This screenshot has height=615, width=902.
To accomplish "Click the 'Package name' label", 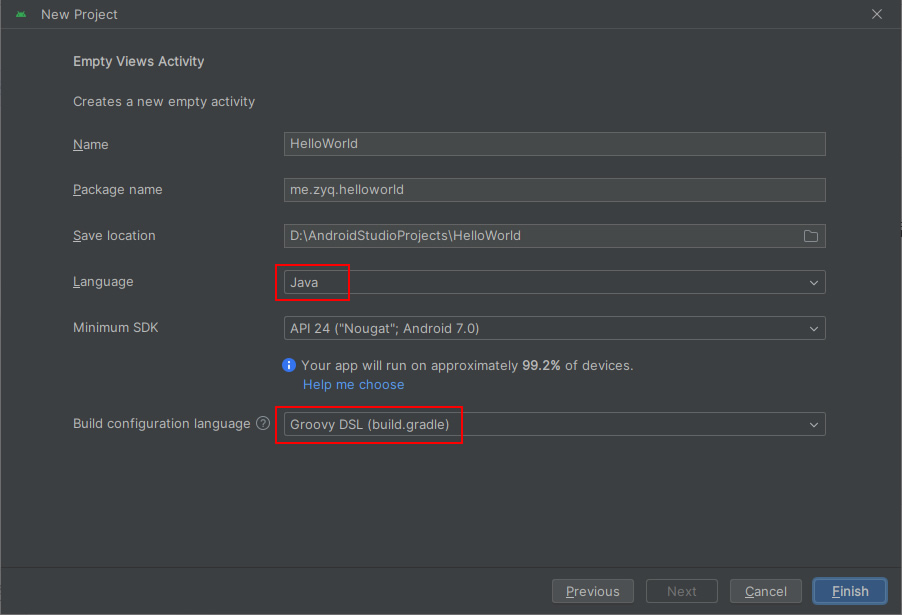I will tap(118, 189).
